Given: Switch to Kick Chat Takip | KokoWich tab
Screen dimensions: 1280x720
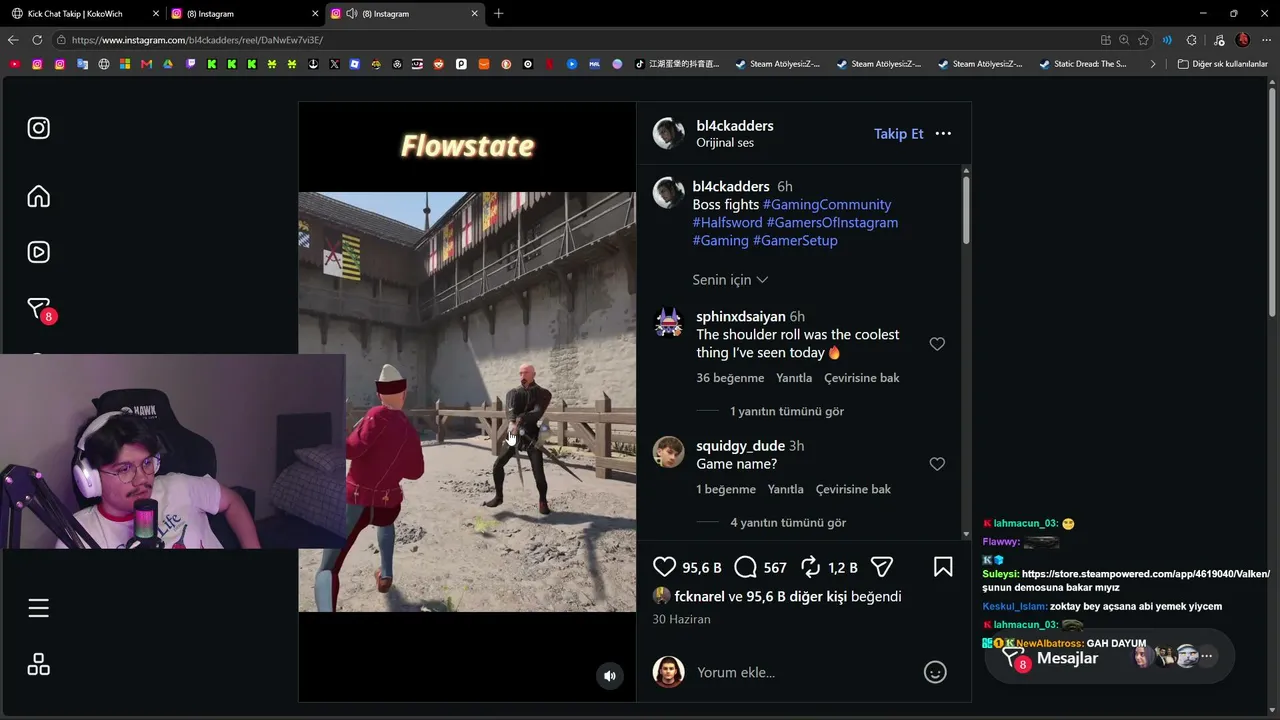Looking at the screenshot, I should 85,14.
